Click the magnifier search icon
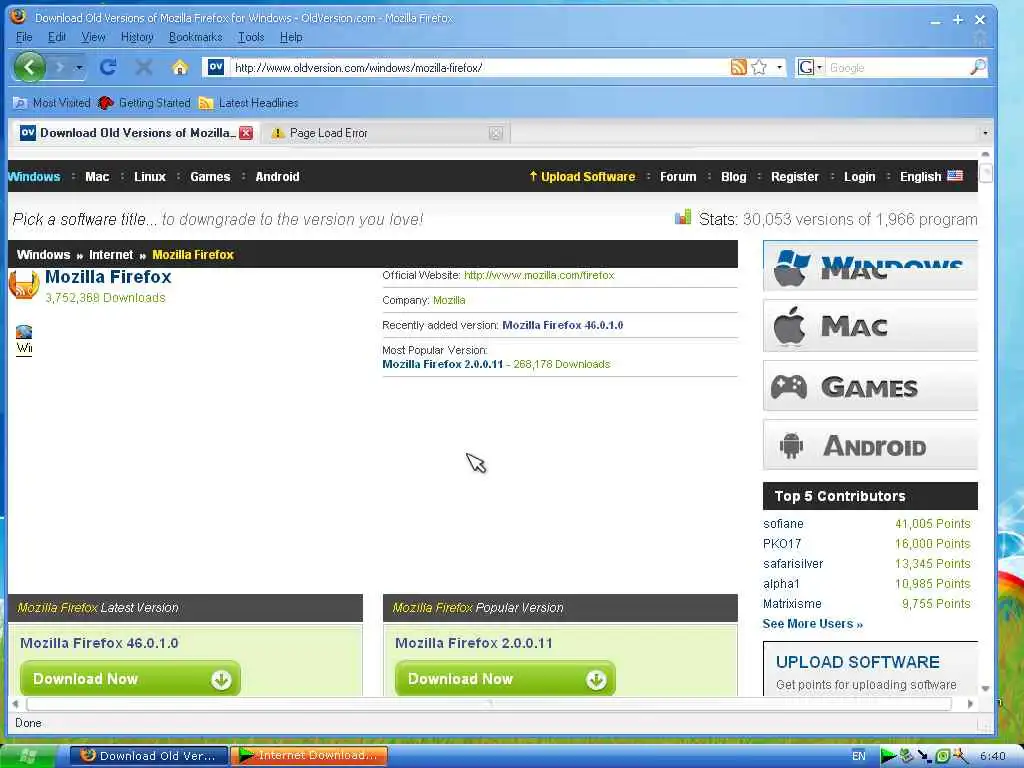Screen dimensions: 1024x768 click(x=978, y=67)
